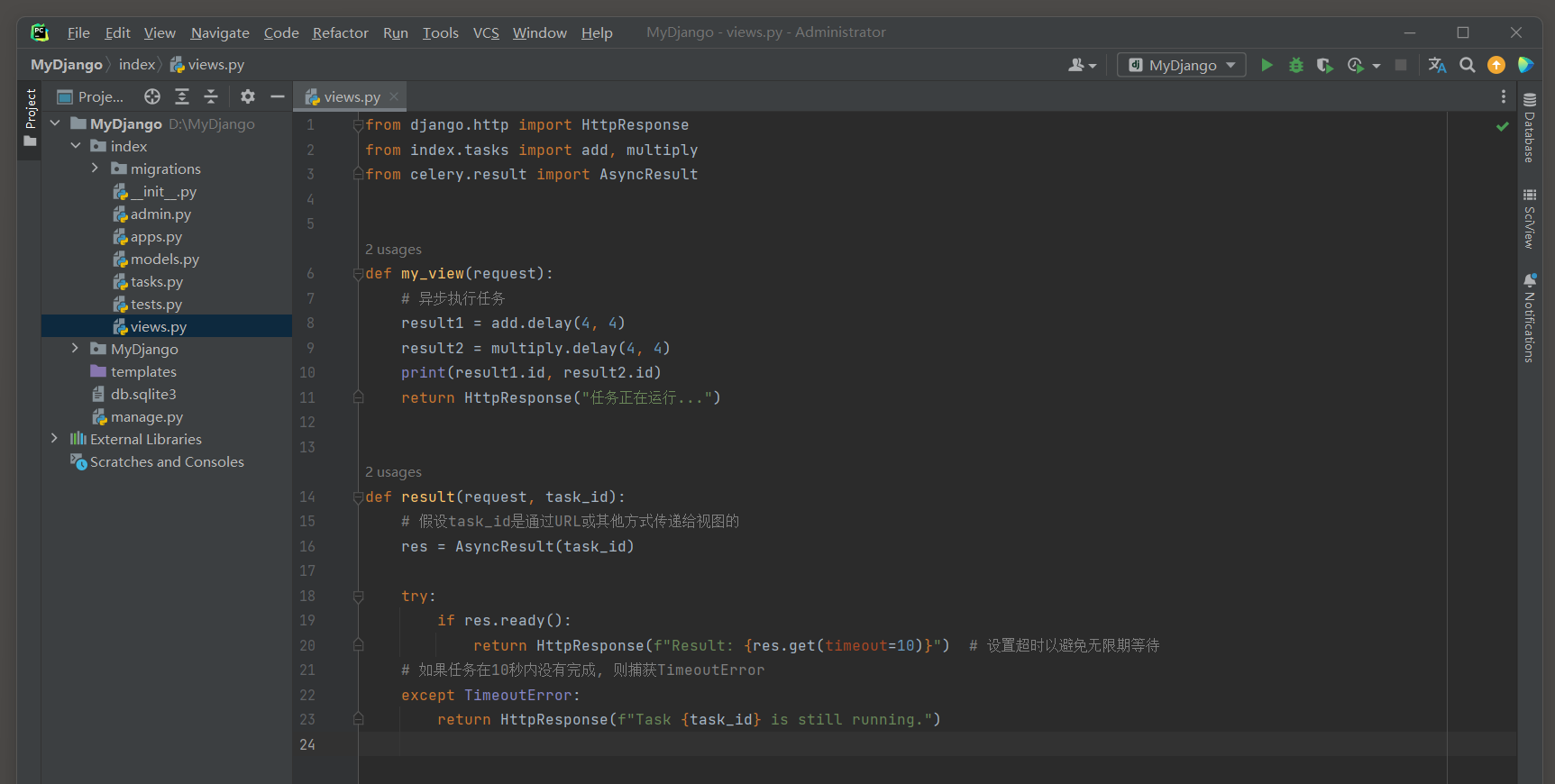This screenshot has height=784, width=1555.
Task: Open the Notifications tool window
Action: click(x=1530, y=318)
